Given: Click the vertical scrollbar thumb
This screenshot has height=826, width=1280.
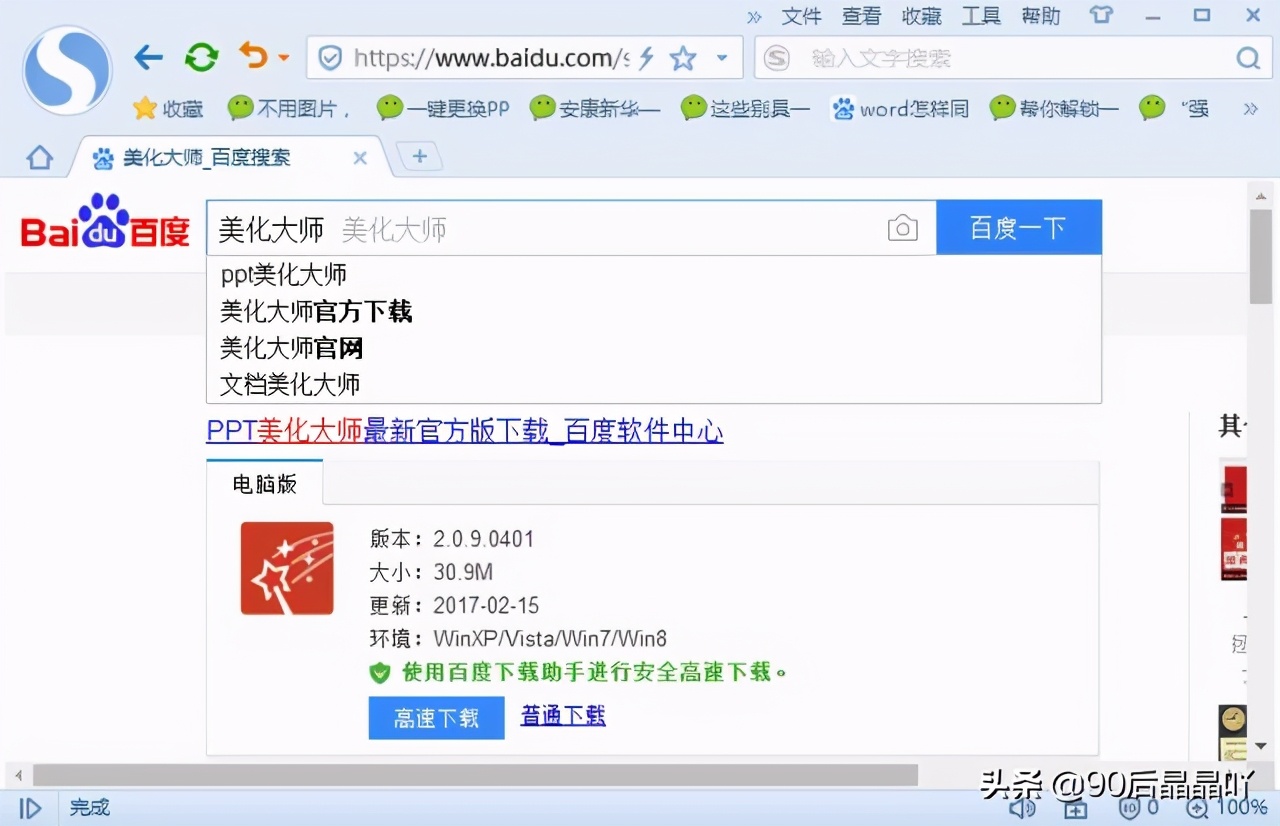Looking at the screenshot, I should click(x=1261, y=257).
